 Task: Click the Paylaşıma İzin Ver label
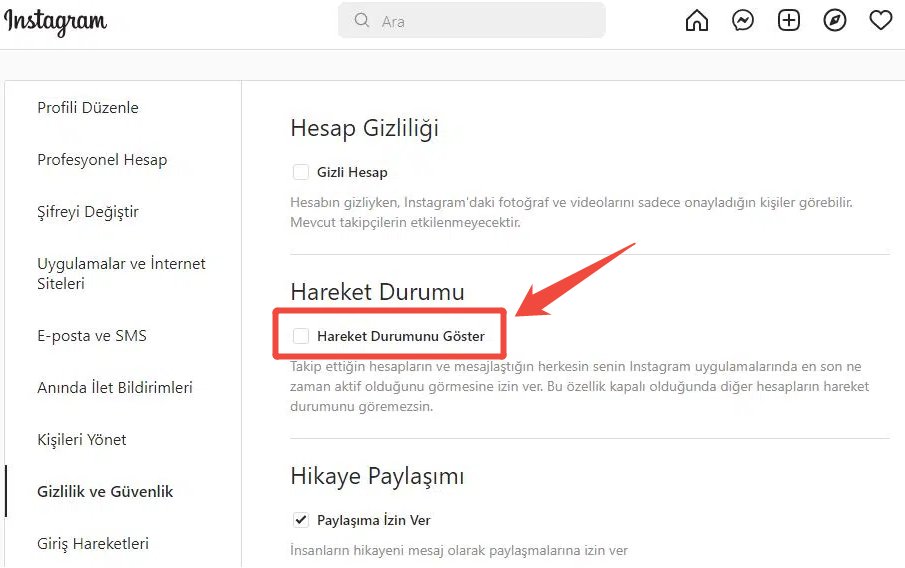click(x=373, y=520)
